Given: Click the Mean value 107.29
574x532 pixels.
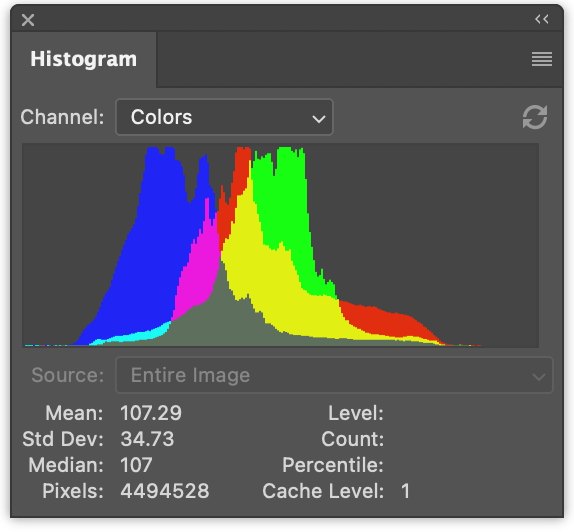Looking at the screenshot, I should click(151, 413).
